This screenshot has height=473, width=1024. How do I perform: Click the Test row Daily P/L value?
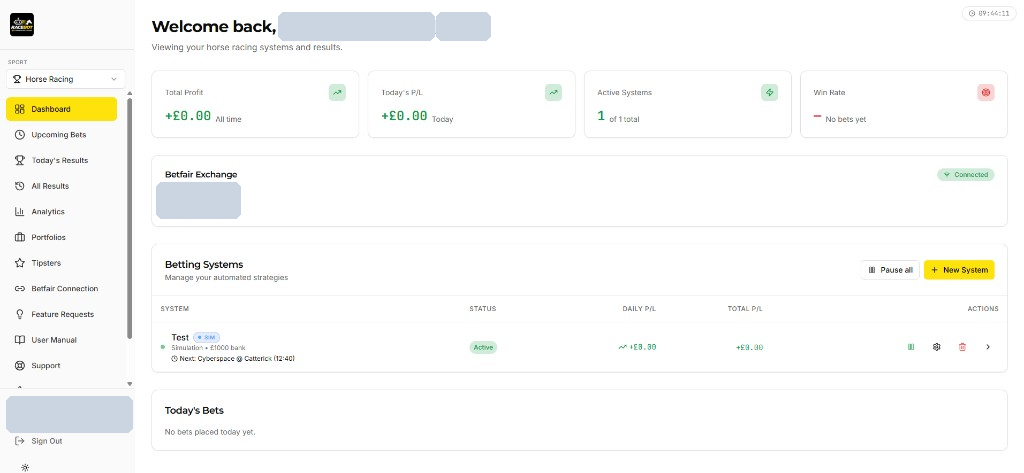637,348
